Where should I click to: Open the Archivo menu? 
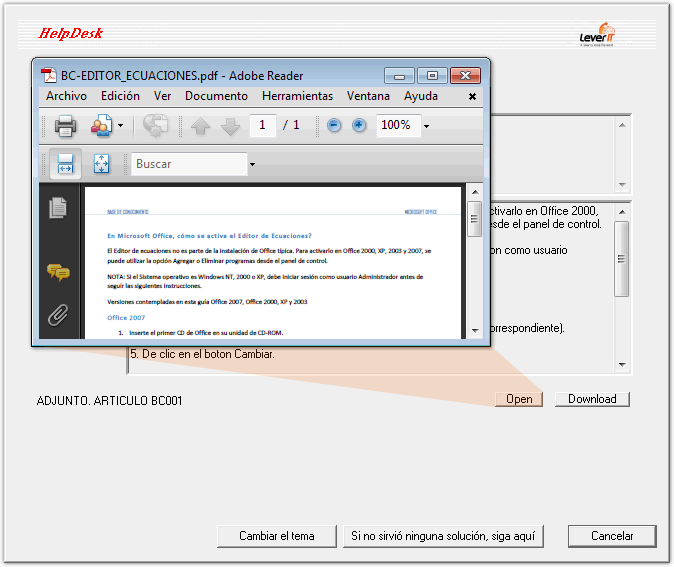click(x=67, y=96)
